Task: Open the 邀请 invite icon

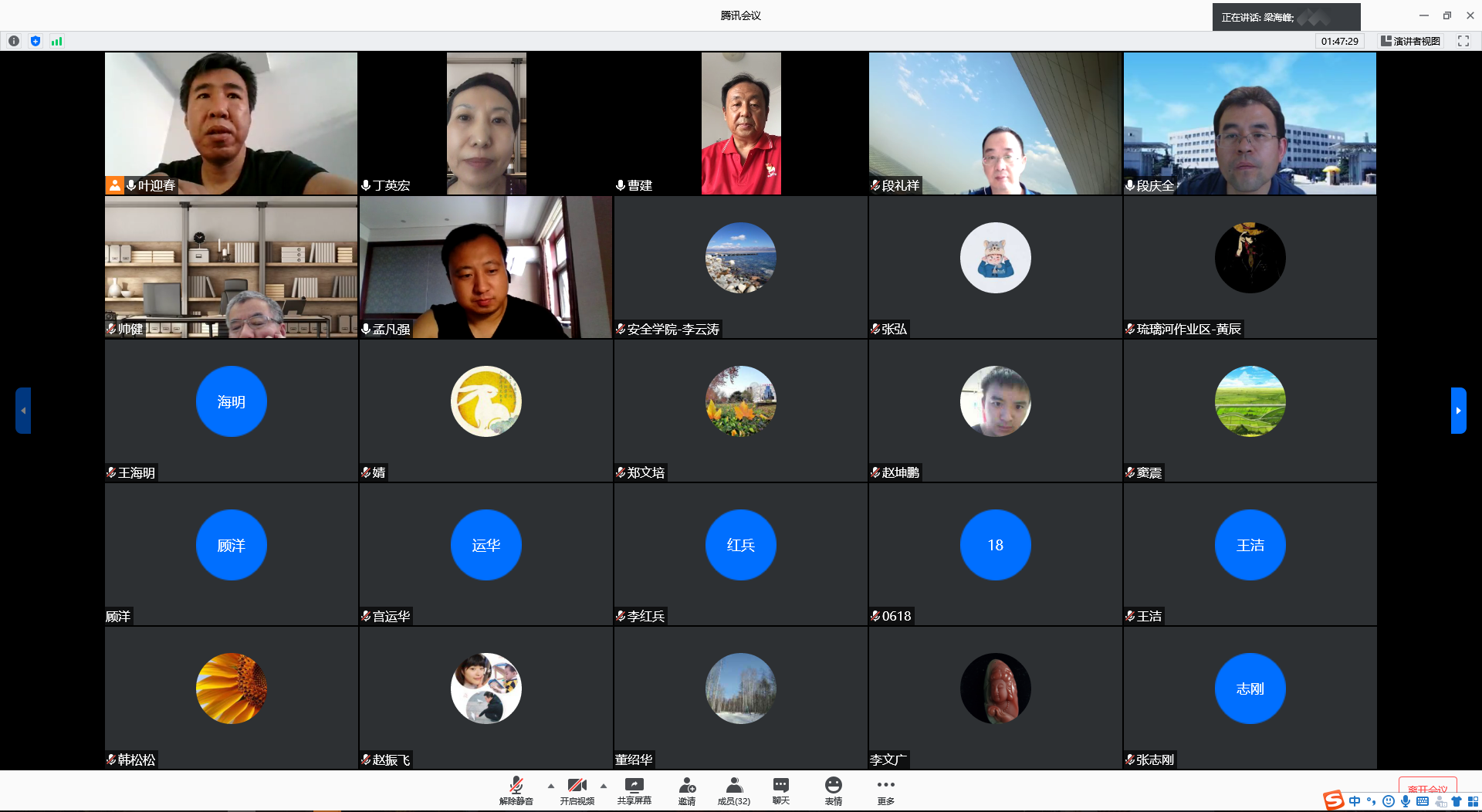Action: (x=686, y=790)
